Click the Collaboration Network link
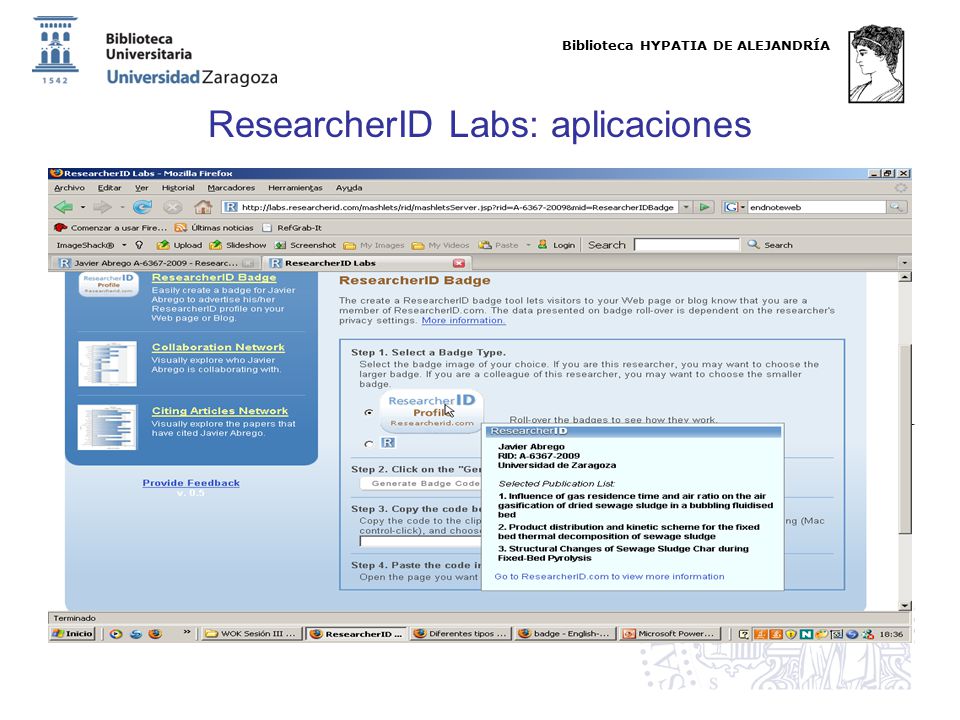Image resolution: width=960 pixels, height=720 pixels. (x=219, y=347)
